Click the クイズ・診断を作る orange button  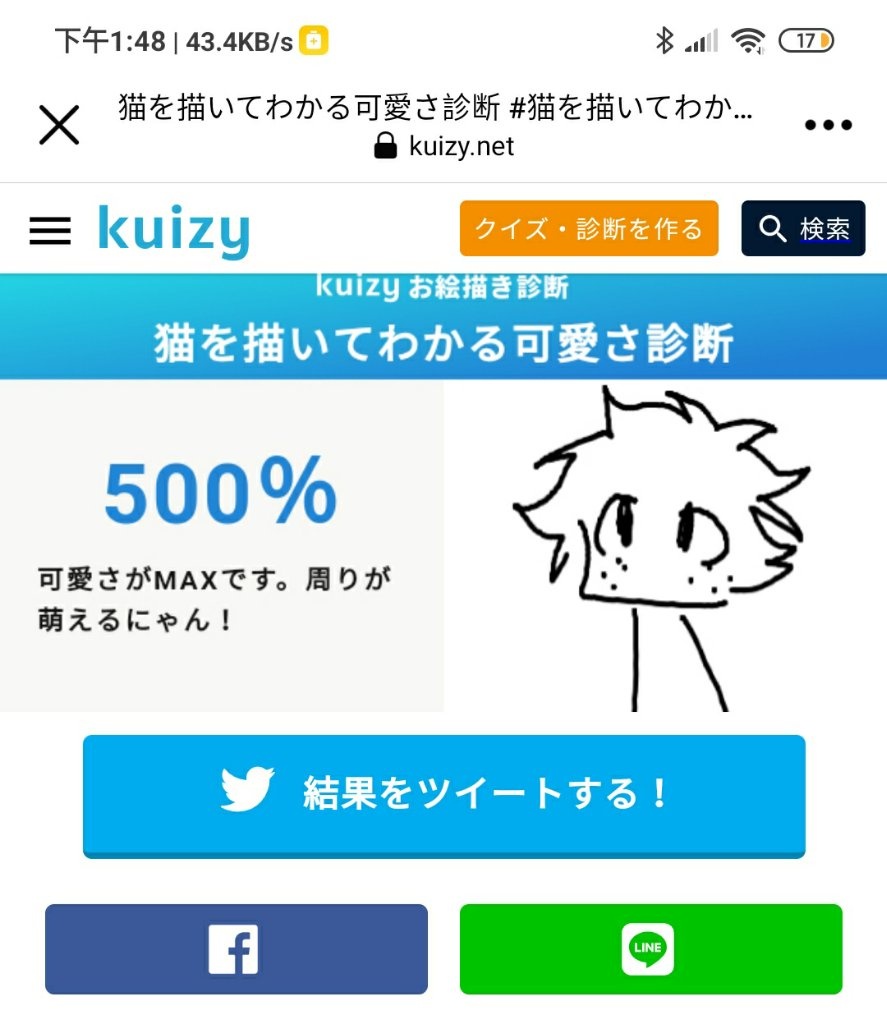coord(589,229)
